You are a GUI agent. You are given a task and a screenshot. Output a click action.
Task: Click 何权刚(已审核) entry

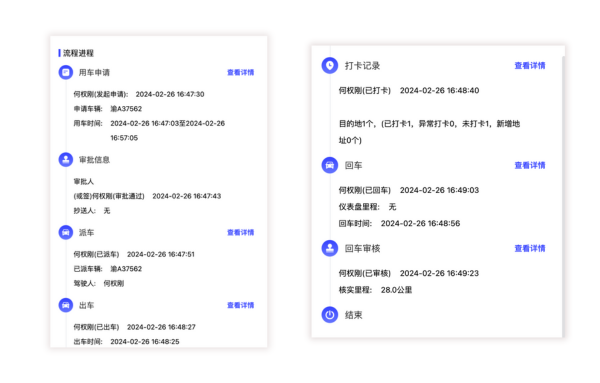[x=365, y=273]
